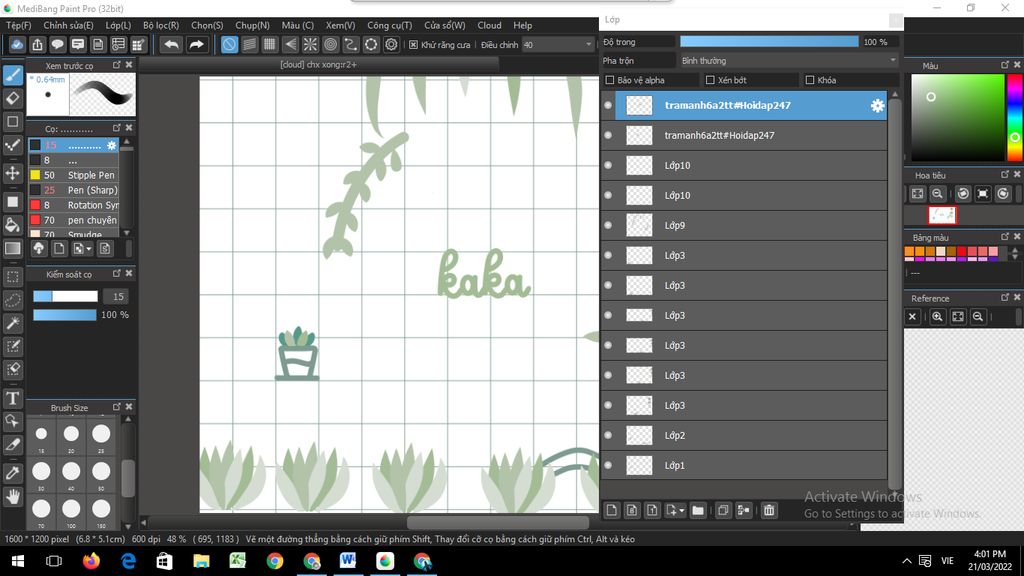Select the rectangular Select tool

tap(12, 276)
